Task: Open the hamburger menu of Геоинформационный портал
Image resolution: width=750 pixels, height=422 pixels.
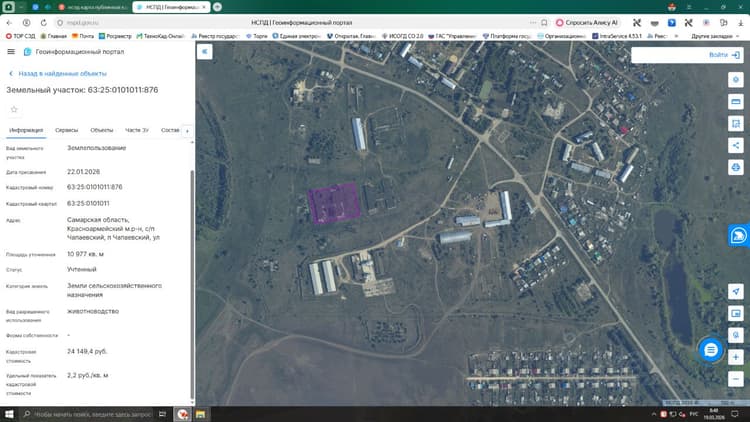Action: [x=11, y=52]
